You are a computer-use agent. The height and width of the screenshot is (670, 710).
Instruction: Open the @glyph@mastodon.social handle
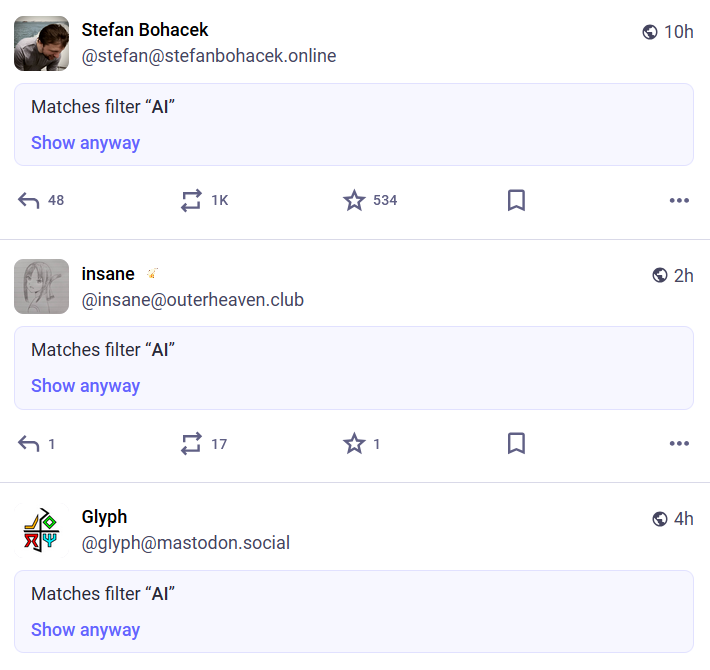tap(185, 543)
